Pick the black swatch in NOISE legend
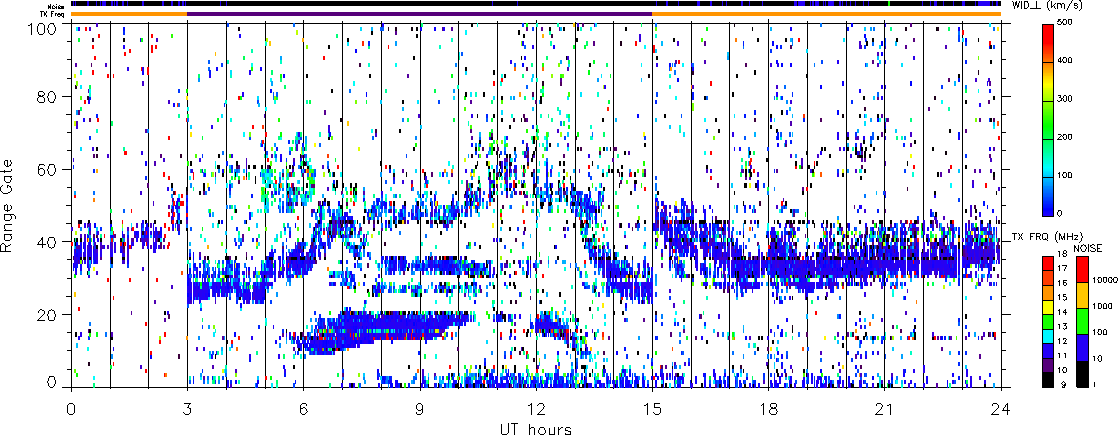Image resolution: width=1118 pixels, height=435 pixels. point(1082,374)
